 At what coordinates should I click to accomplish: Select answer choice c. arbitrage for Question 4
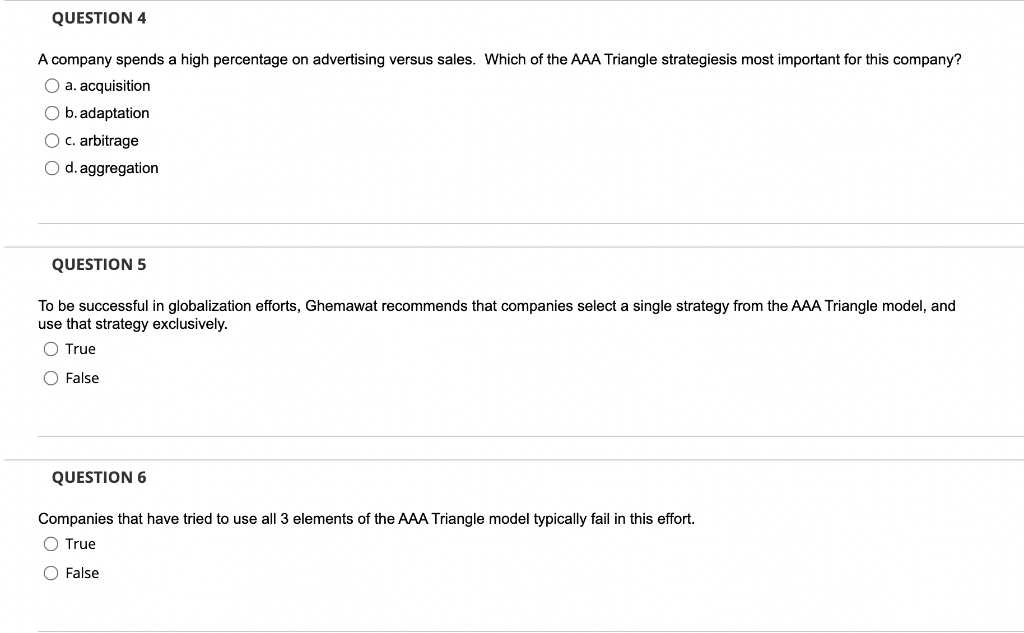[x=51, y=140]
